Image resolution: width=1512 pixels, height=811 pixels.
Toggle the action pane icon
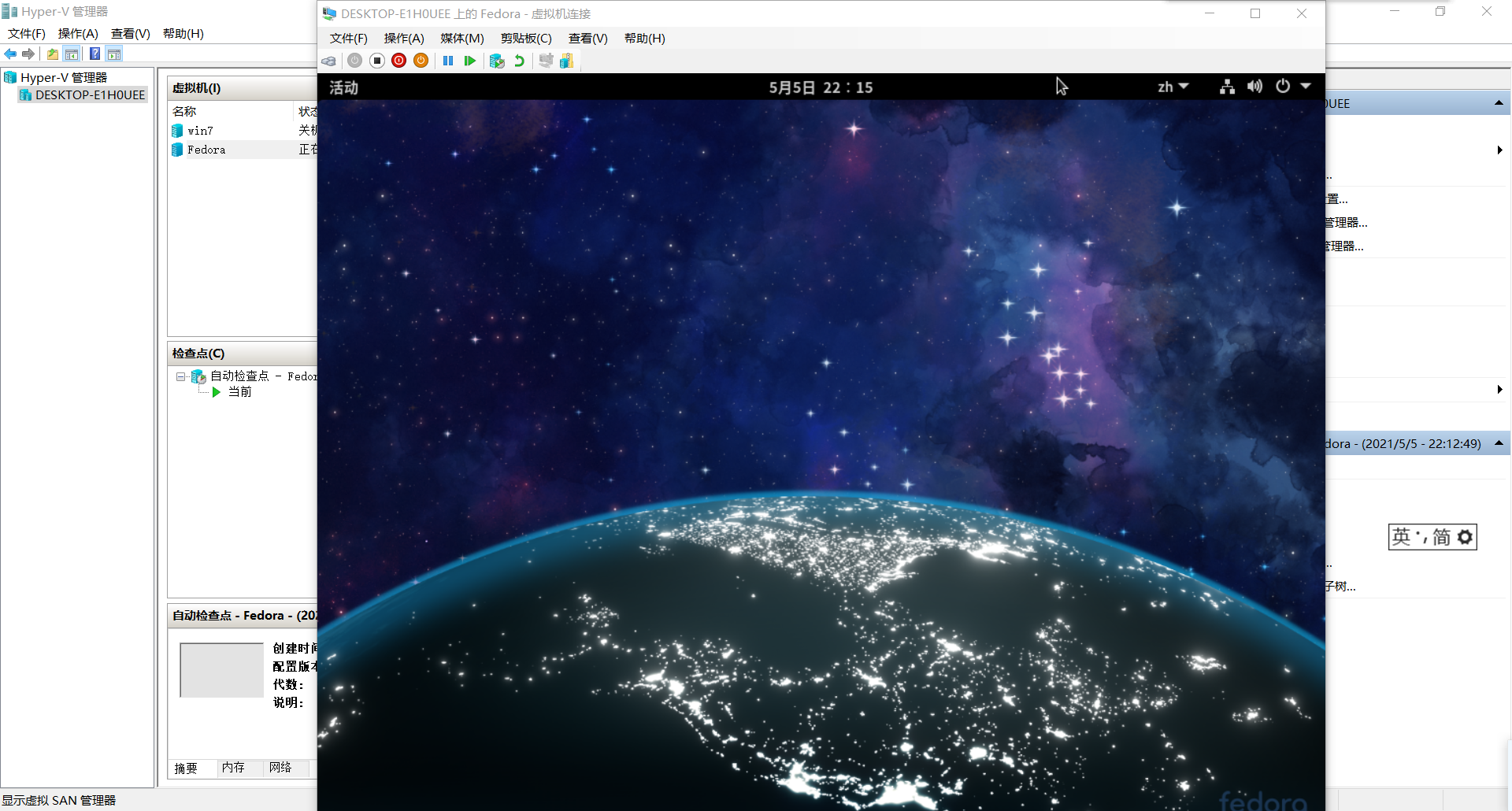pos(114,54)
